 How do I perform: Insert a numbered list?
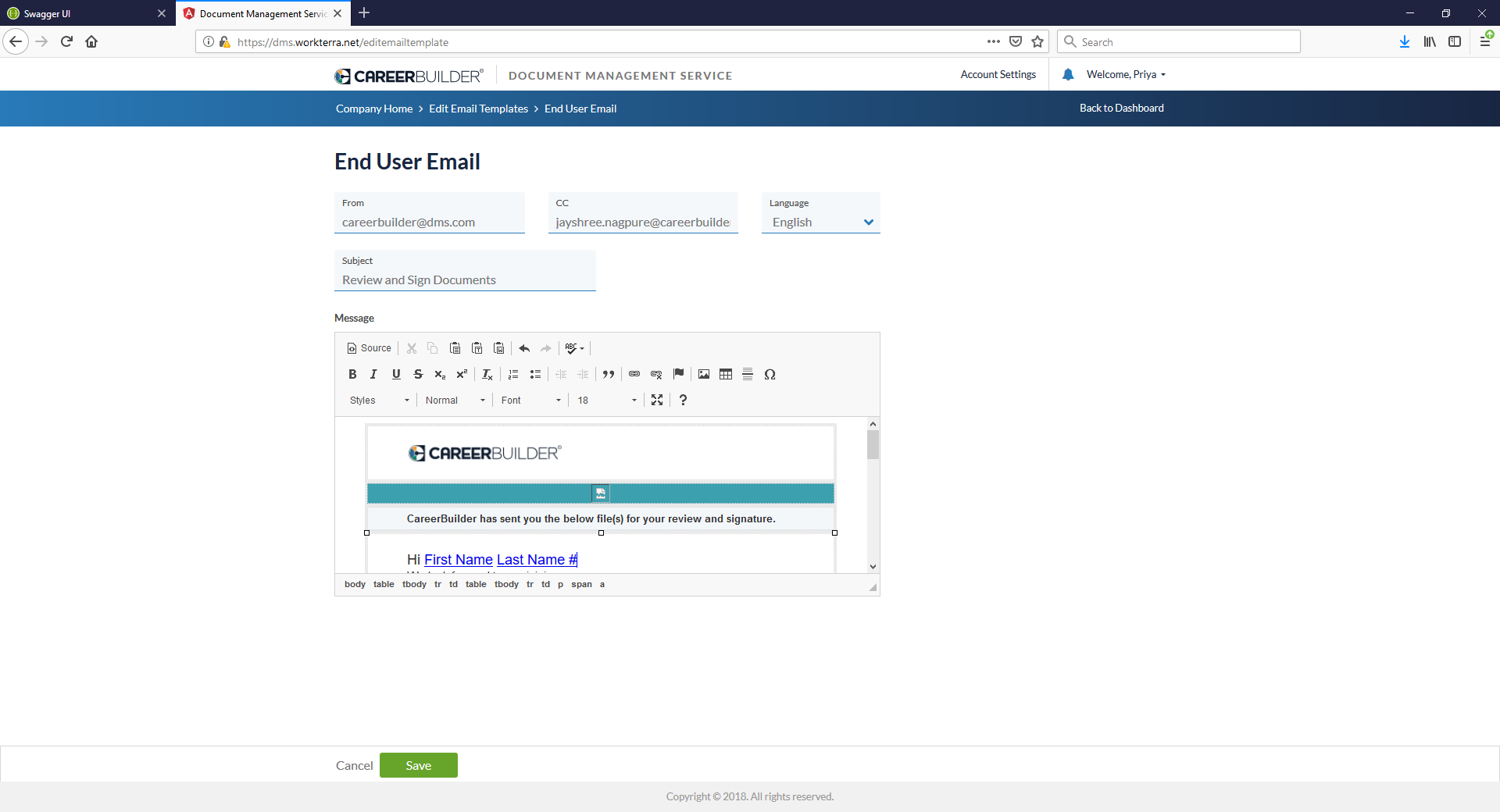(513, 374)
